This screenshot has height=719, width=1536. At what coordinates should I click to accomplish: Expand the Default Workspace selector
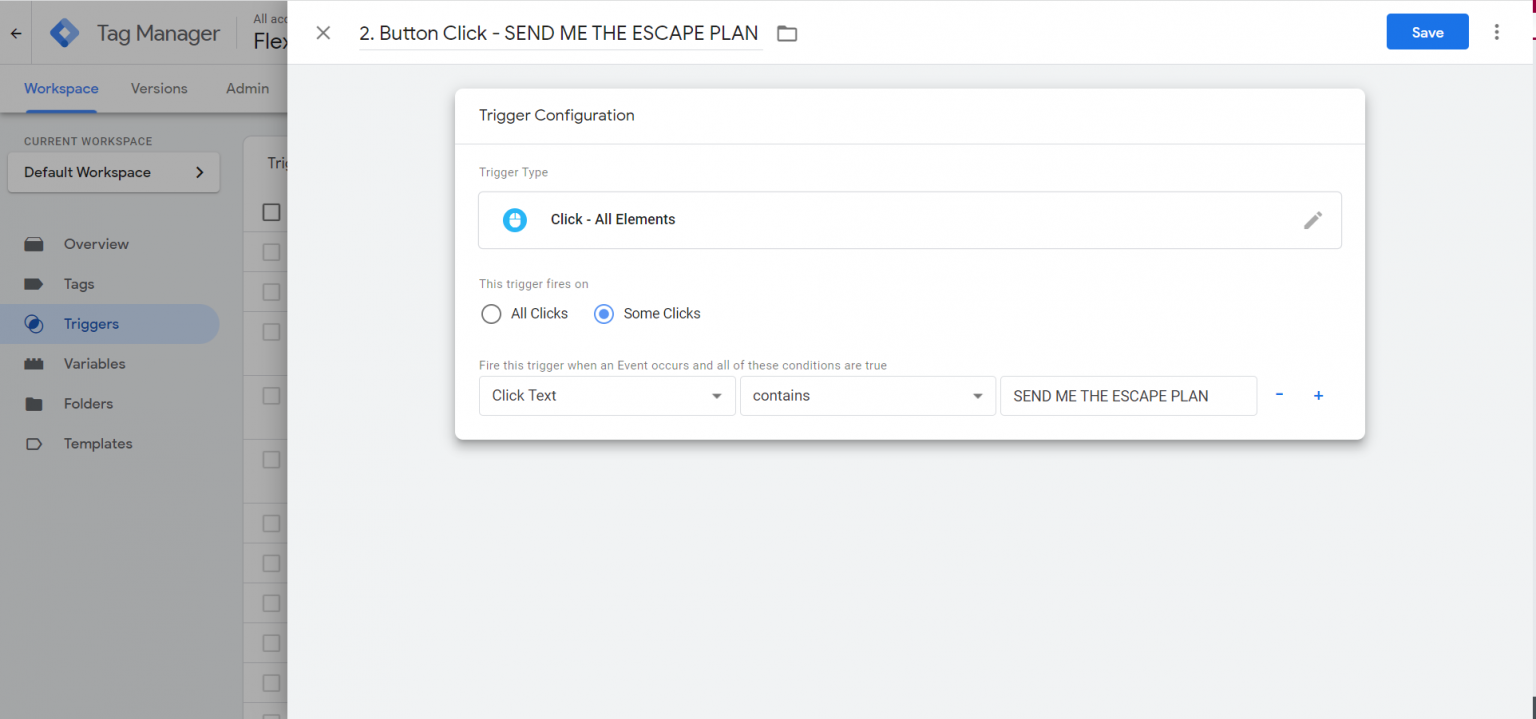tap(113, 172)
